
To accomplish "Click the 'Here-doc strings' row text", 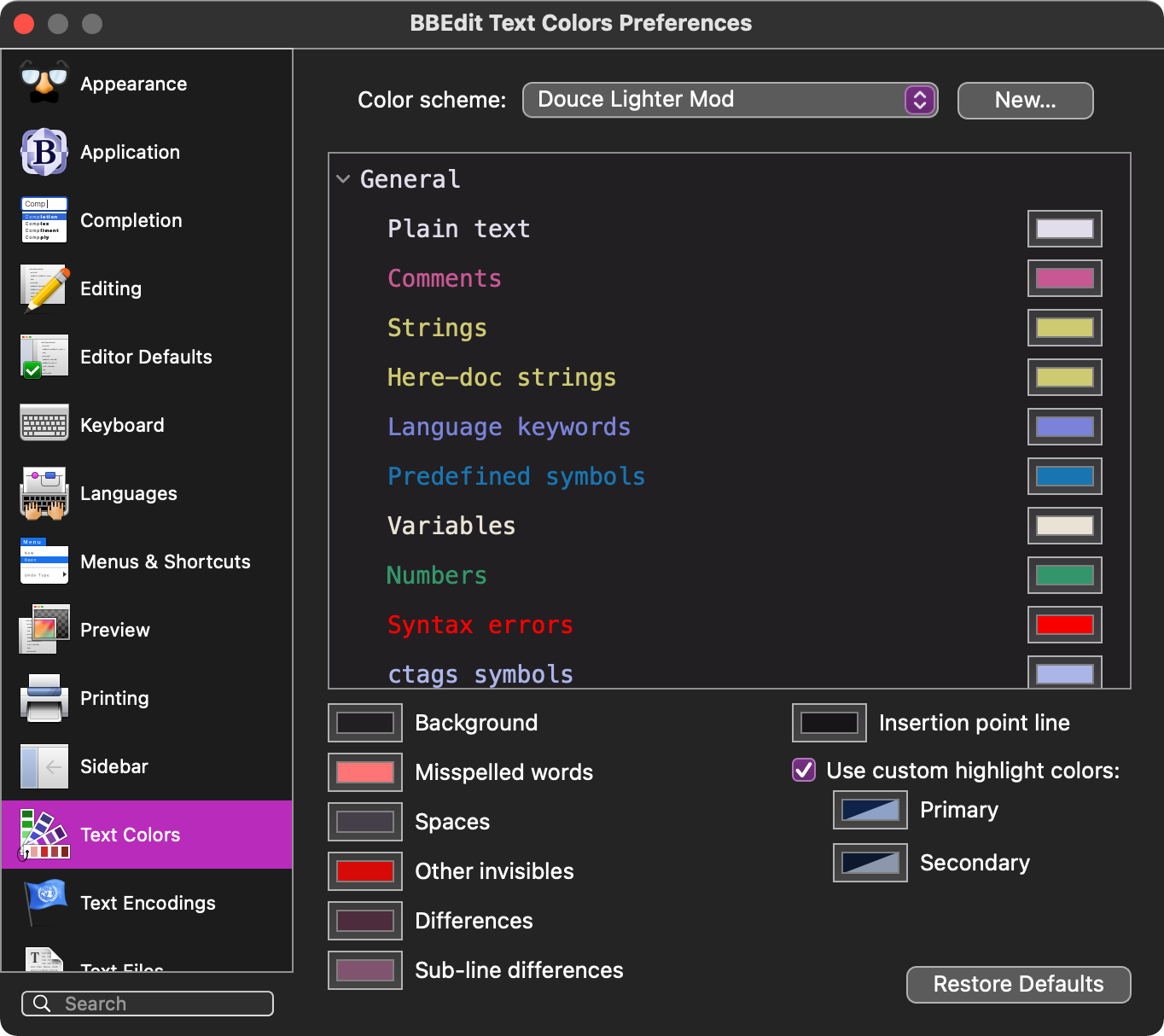I will (502, 377).
